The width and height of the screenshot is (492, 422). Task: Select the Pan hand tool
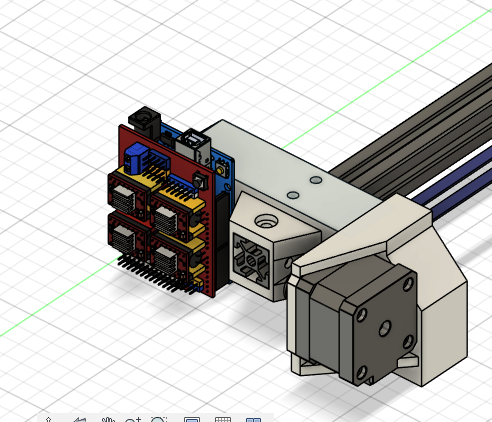click(x=108, y=419)
